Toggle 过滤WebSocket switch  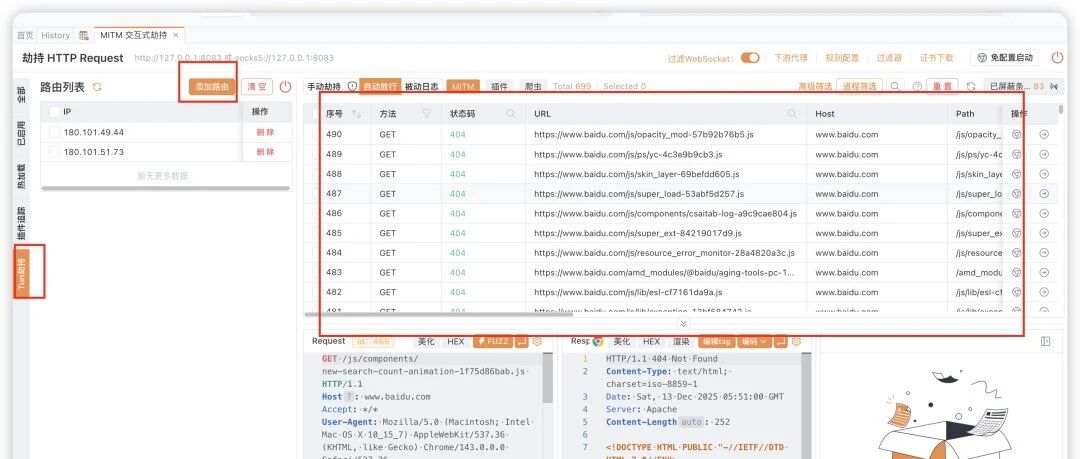750,58
